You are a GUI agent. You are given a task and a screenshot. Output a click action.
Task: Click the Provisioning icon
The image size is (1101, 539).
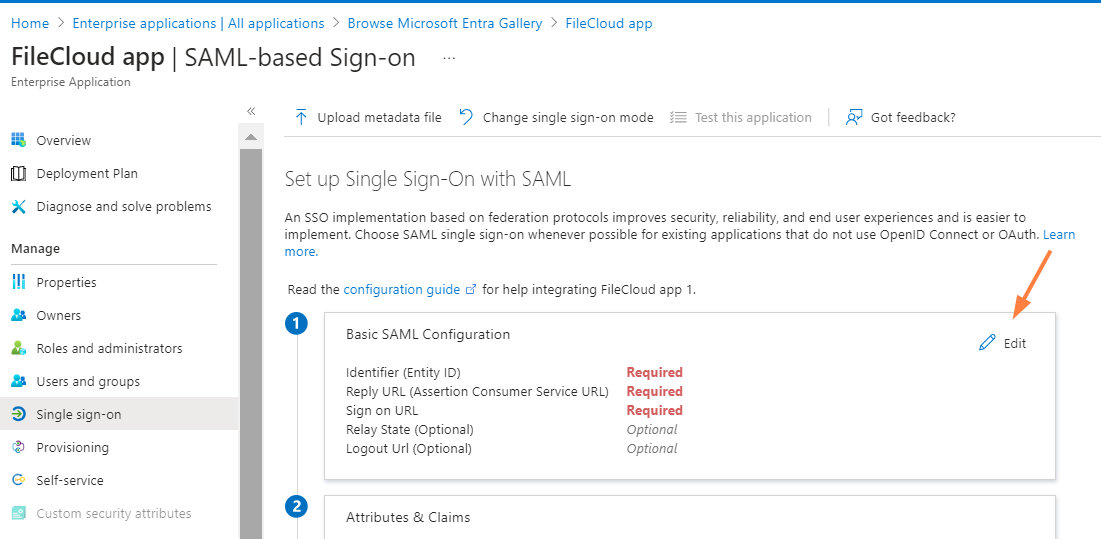point(18,447)
